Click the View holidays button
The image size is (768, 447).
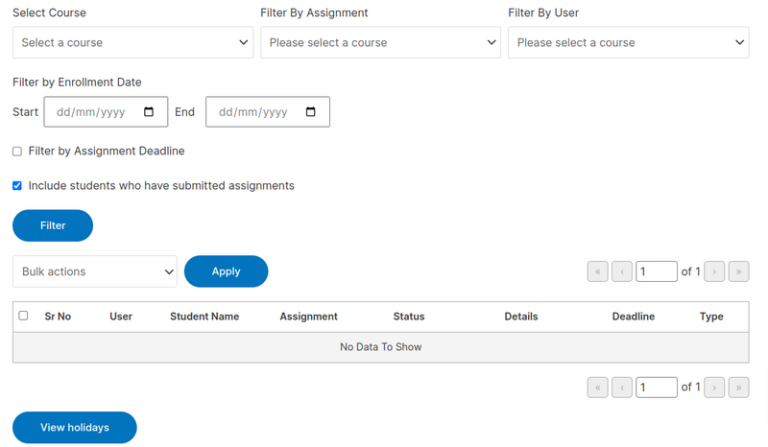[74, 427]
